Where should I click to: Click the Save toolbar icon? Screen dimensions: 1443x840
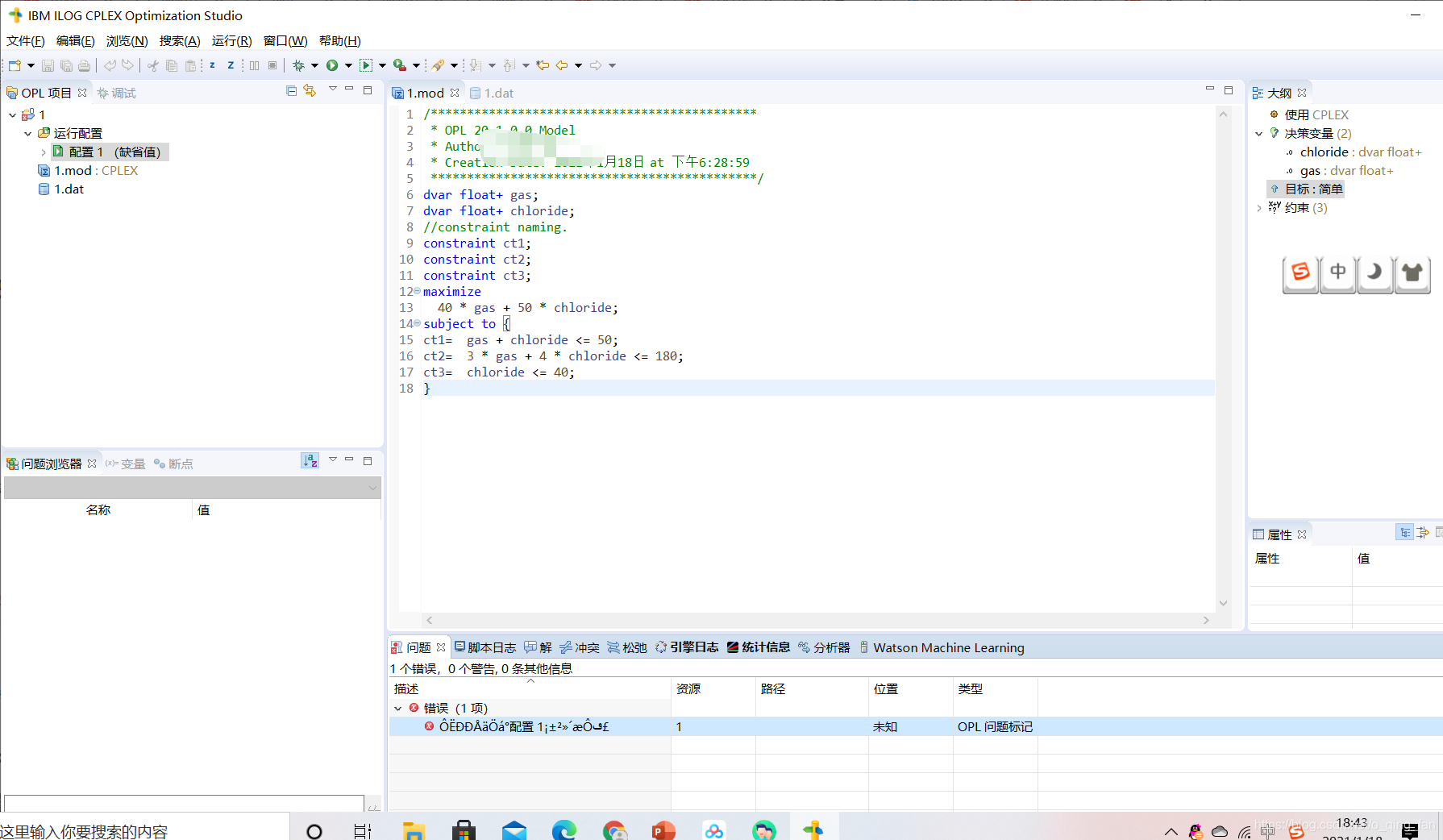tap(48, 65)
